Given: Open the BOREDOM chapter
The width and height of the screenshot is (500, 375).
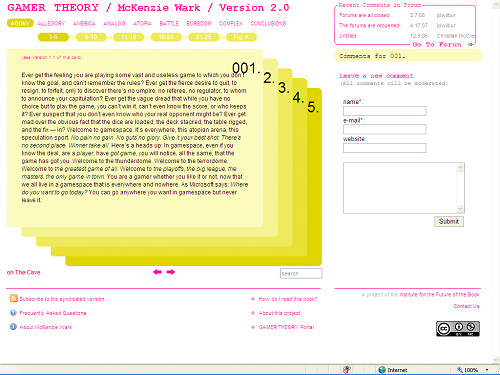Looking at the screenshot, I should tap(199, 23).
